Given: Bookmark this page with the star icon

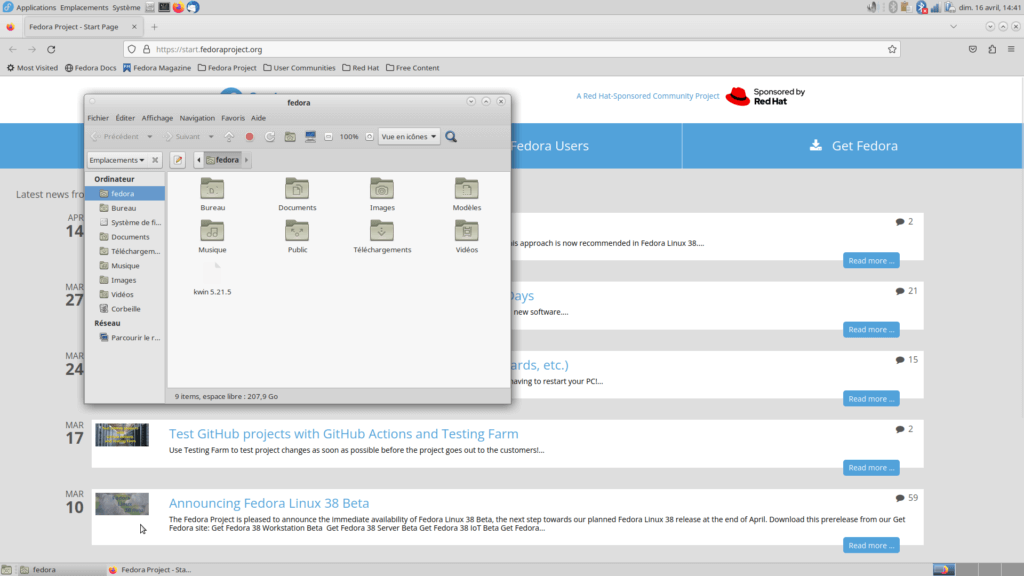Looking at the screenshot, I should (892, 49).
